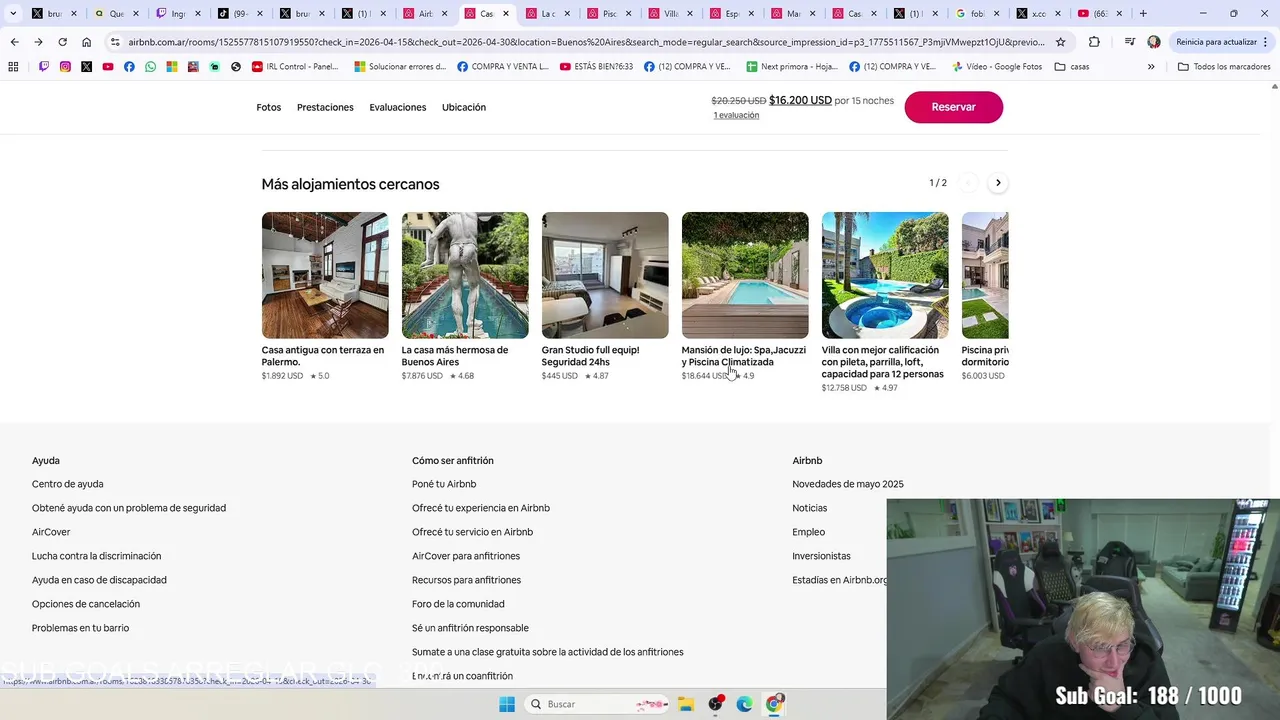Screen dimensions: 1280x720
Task: Open the AirCover help link
Action: coord(51,532)
